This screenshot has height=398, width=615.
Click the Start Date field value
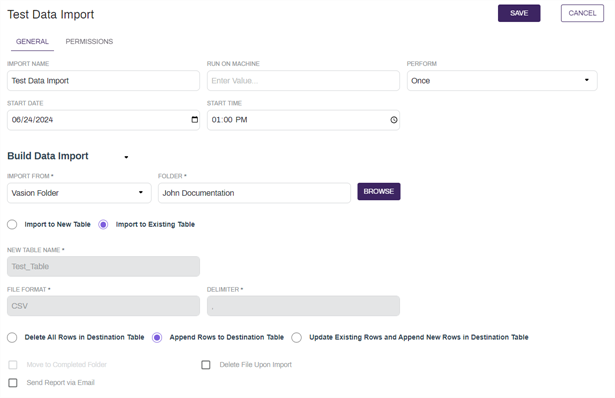32,120
